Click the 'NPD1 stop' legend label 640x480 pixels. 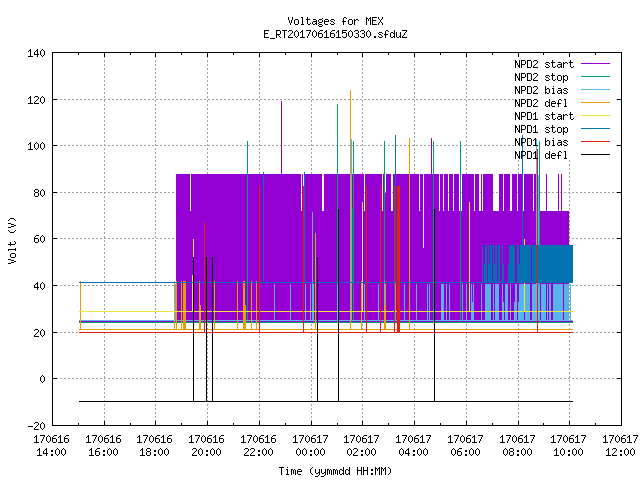pyautogui.click(x=541, y=129)
